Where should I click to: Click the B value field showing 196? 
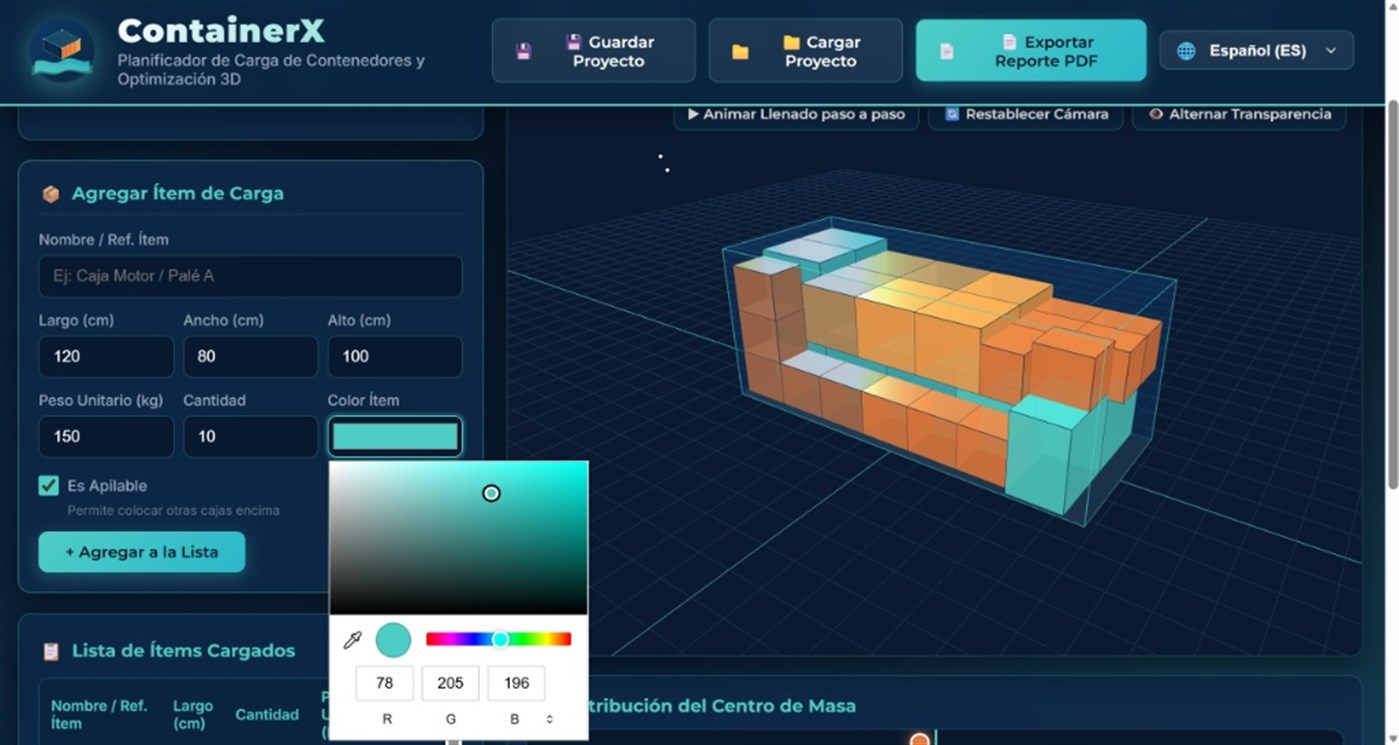point(517,683)
